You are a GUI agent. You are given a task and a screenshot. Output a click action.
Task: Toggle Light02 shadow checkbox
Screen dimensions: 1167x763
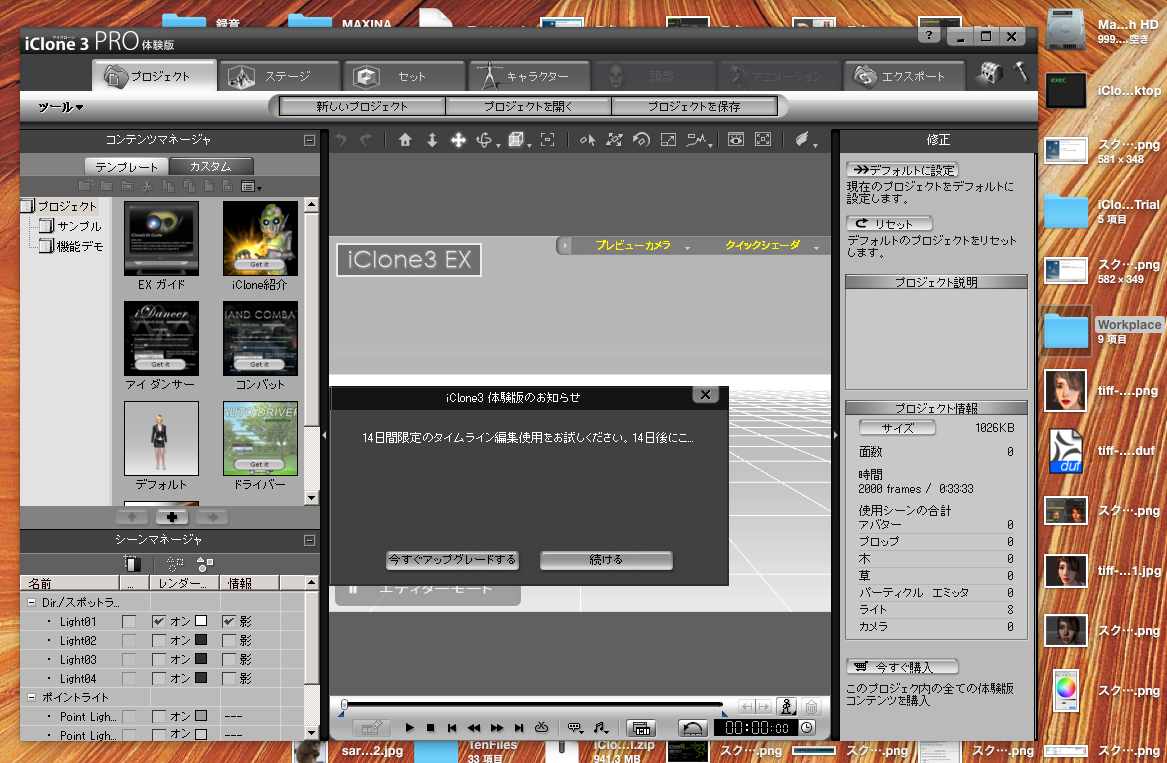(228, 640)
